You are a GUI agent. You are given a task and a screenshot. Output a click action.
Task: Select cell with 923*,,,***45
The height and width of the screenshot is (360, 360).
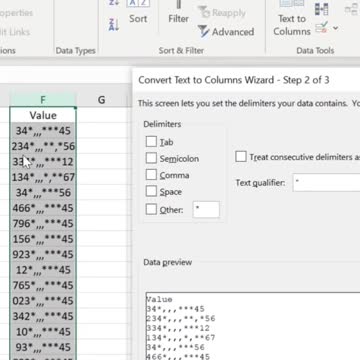tap(43, 254)
